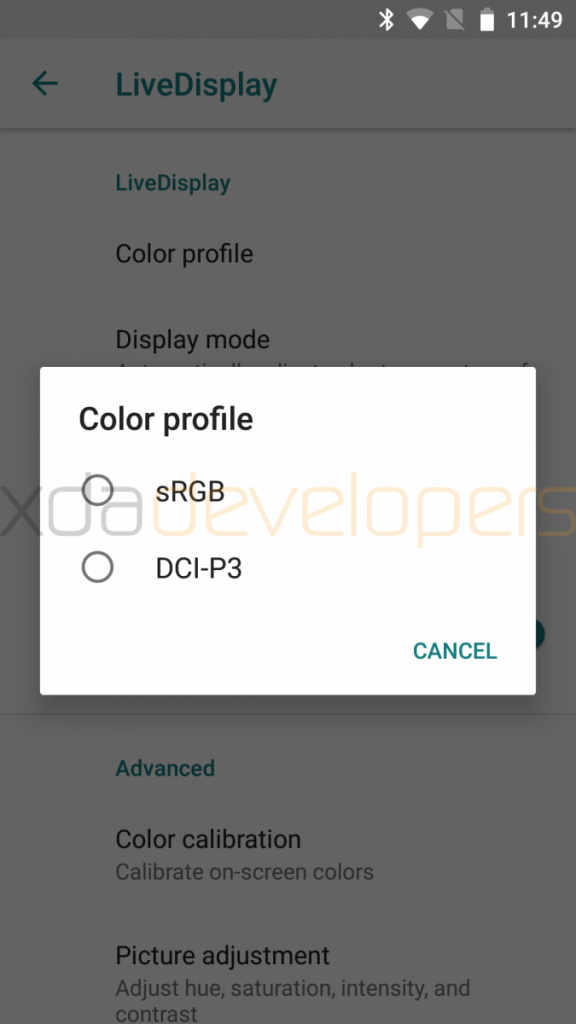
Task: Tap the Color profile dialog heading
Action: point(166,419)
